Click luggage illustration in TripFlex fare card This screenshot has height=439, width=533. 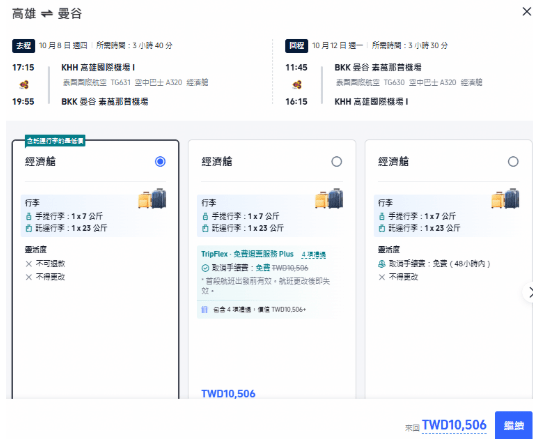pyautogui.click(x=329, y=198)
